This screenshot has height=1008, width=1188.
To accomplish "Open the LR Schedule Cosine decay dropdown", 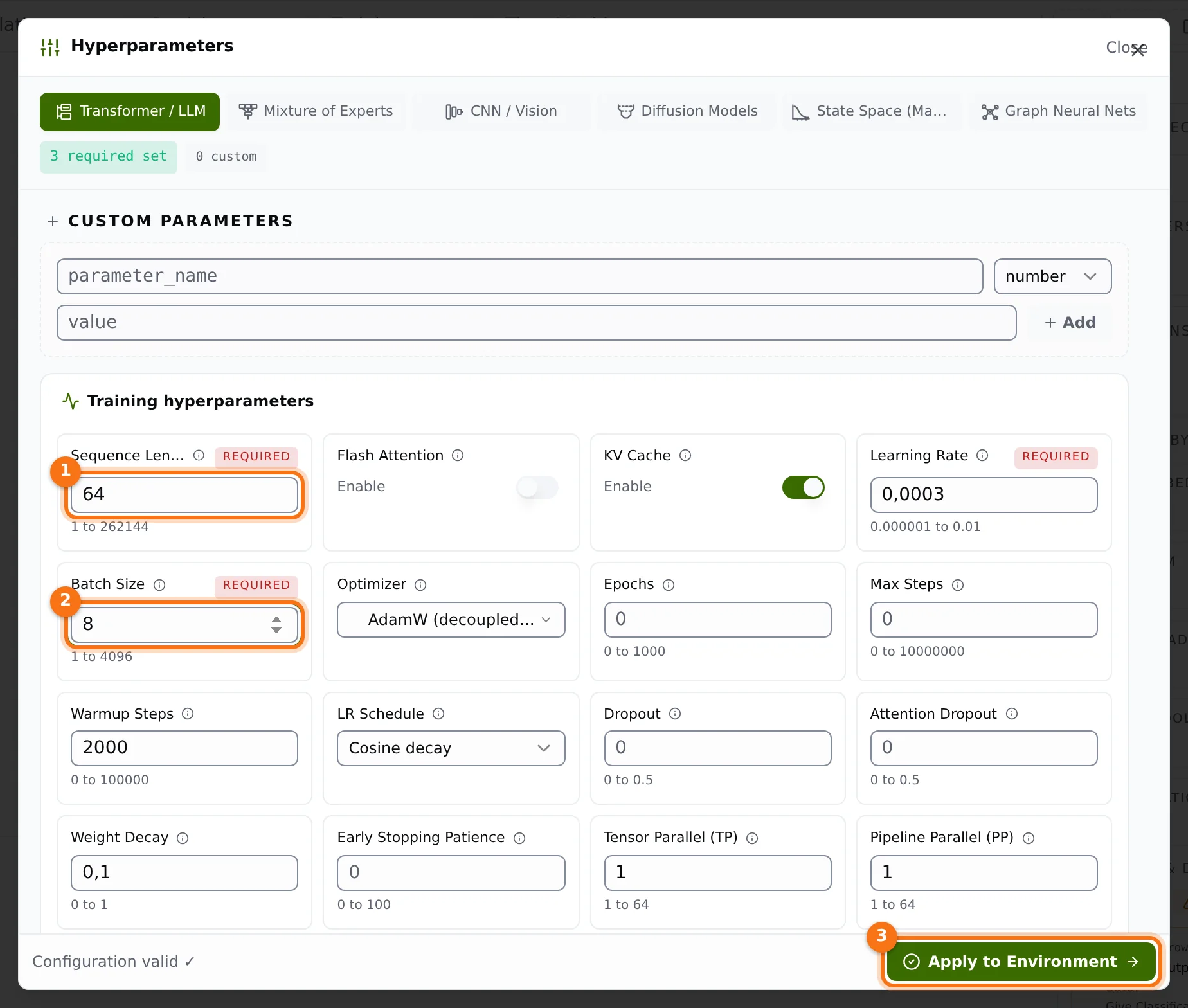I will click(451, 748).
